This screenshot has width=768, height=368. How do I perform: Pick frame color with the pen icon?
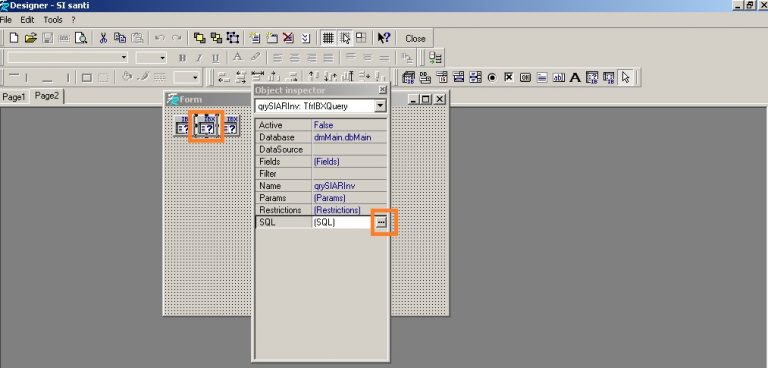pos(143,77)
